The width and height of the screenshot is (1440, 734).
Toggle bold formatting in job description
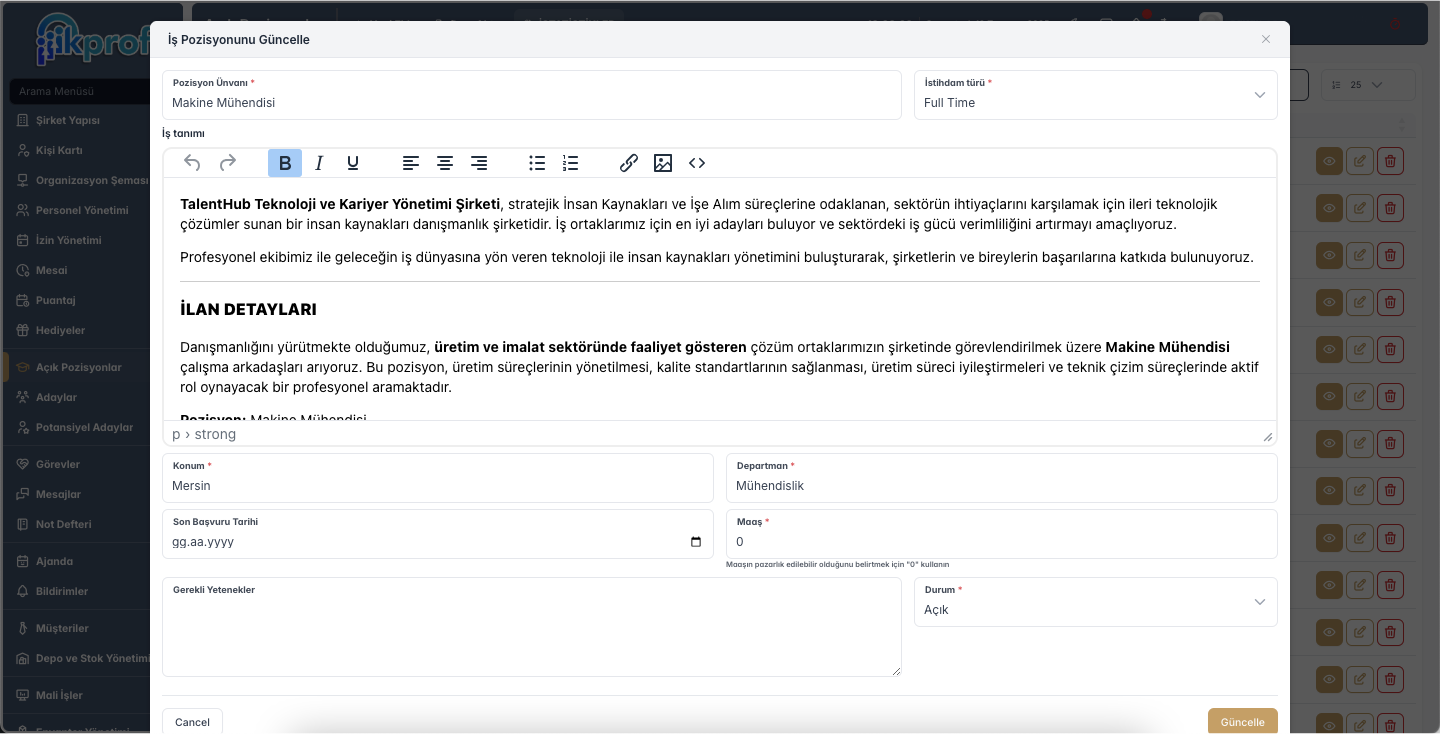tap(285, 163)
